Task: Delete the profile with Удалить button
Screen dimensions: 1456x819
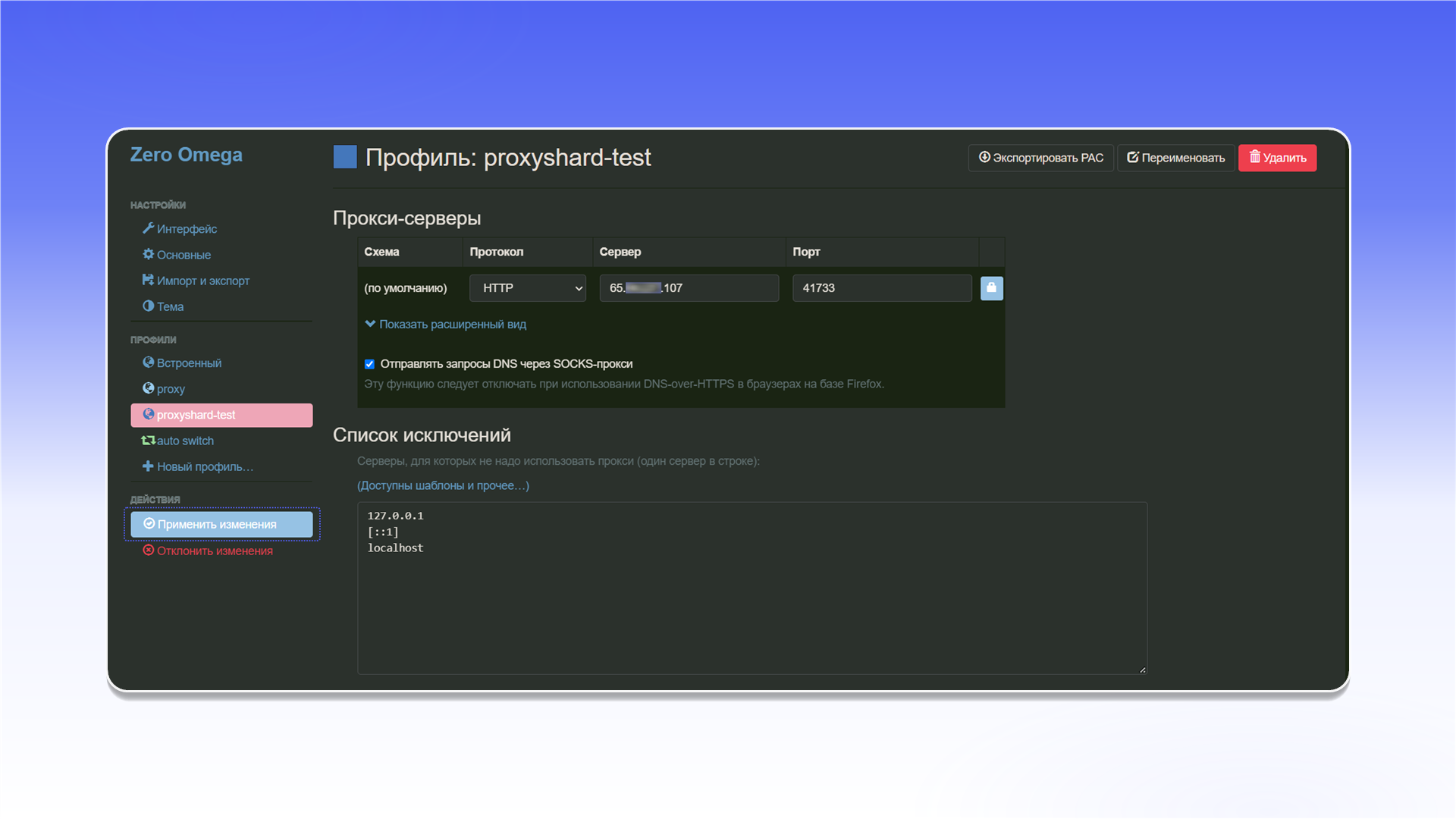Action: [x=1277, y=158]
